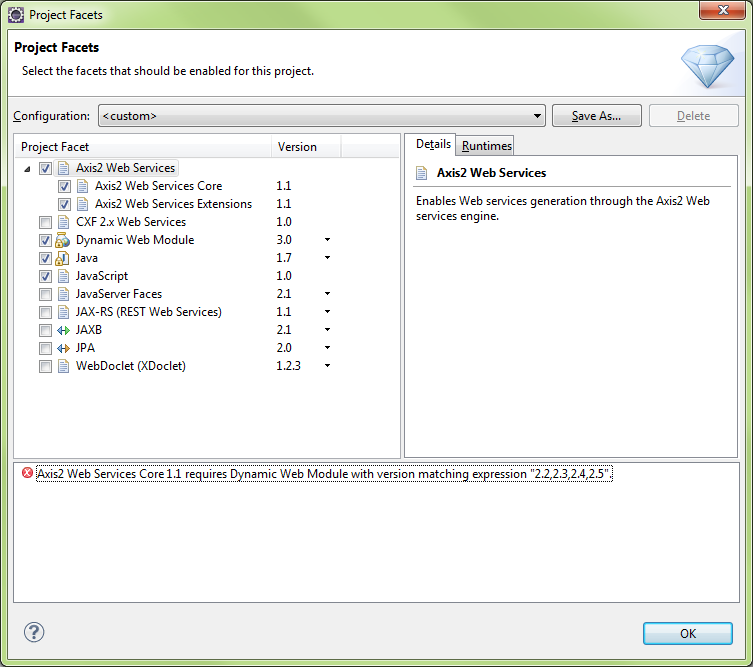Open the Configuration <custom> dropdown

point(321,116)
